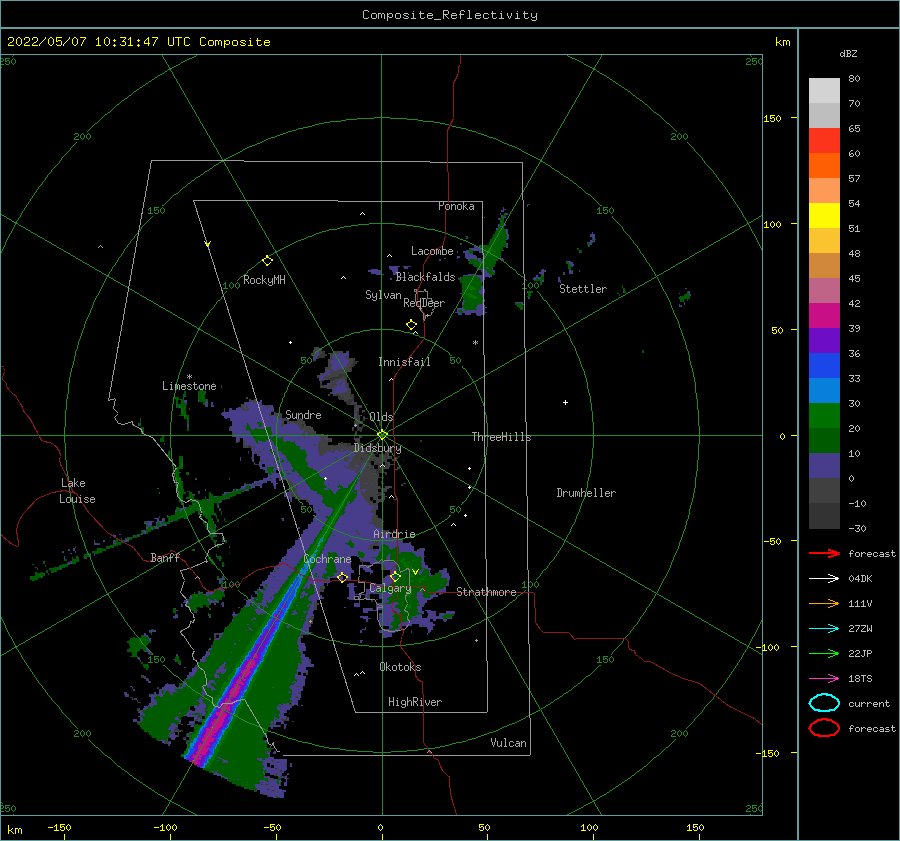Click the Blackfalds label

pyautogui.click(x=425, y=277)
